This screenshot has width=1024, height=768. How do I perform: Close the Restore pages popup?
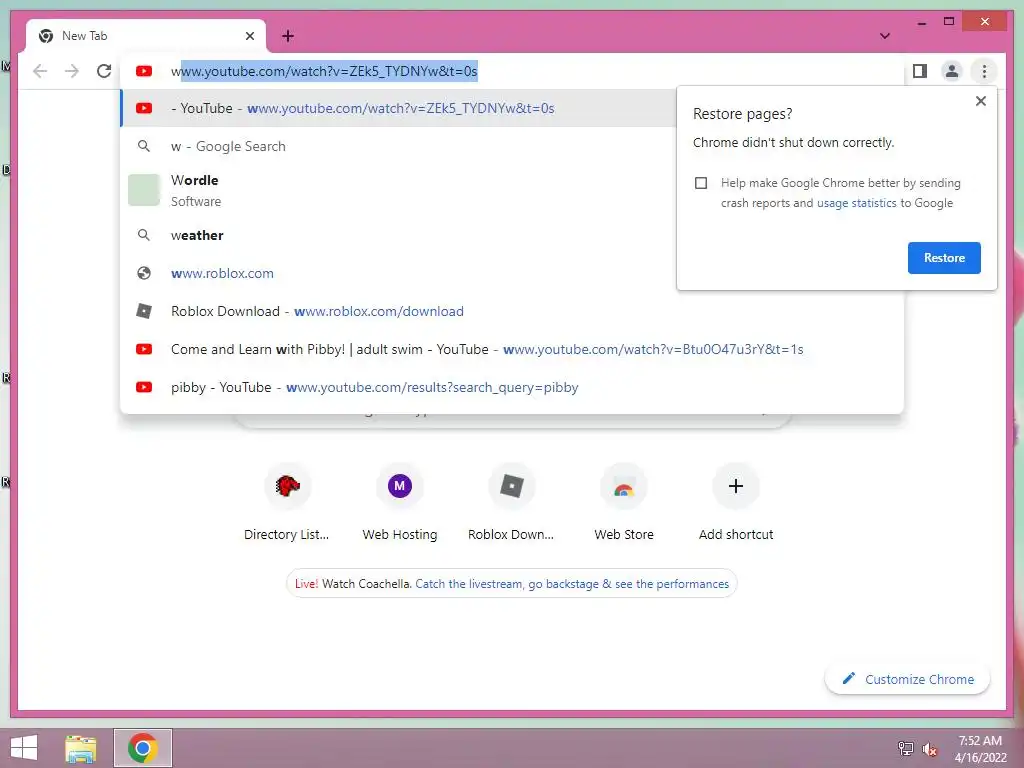pyautogui.click(x=980, y=101)
